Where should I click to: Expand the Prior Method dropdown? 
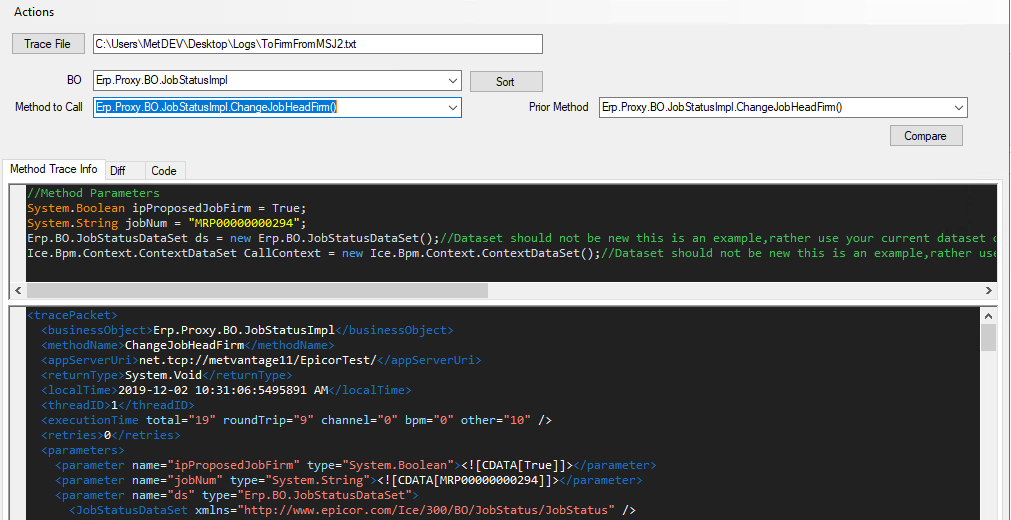(x=958, y=108)
